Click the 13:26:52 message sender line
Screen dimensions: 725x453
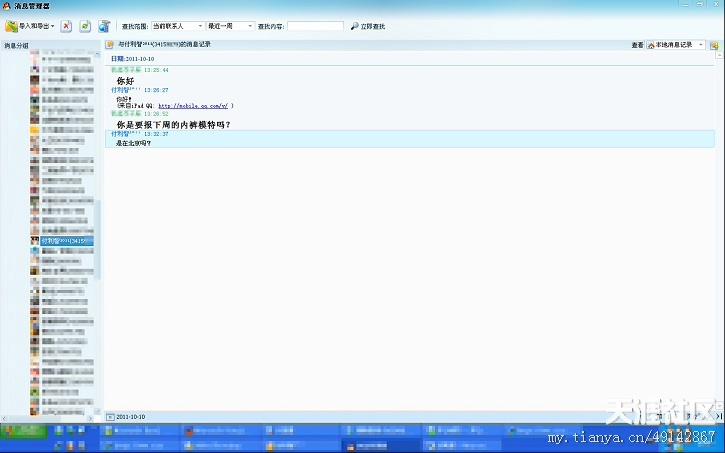point(140,113)
